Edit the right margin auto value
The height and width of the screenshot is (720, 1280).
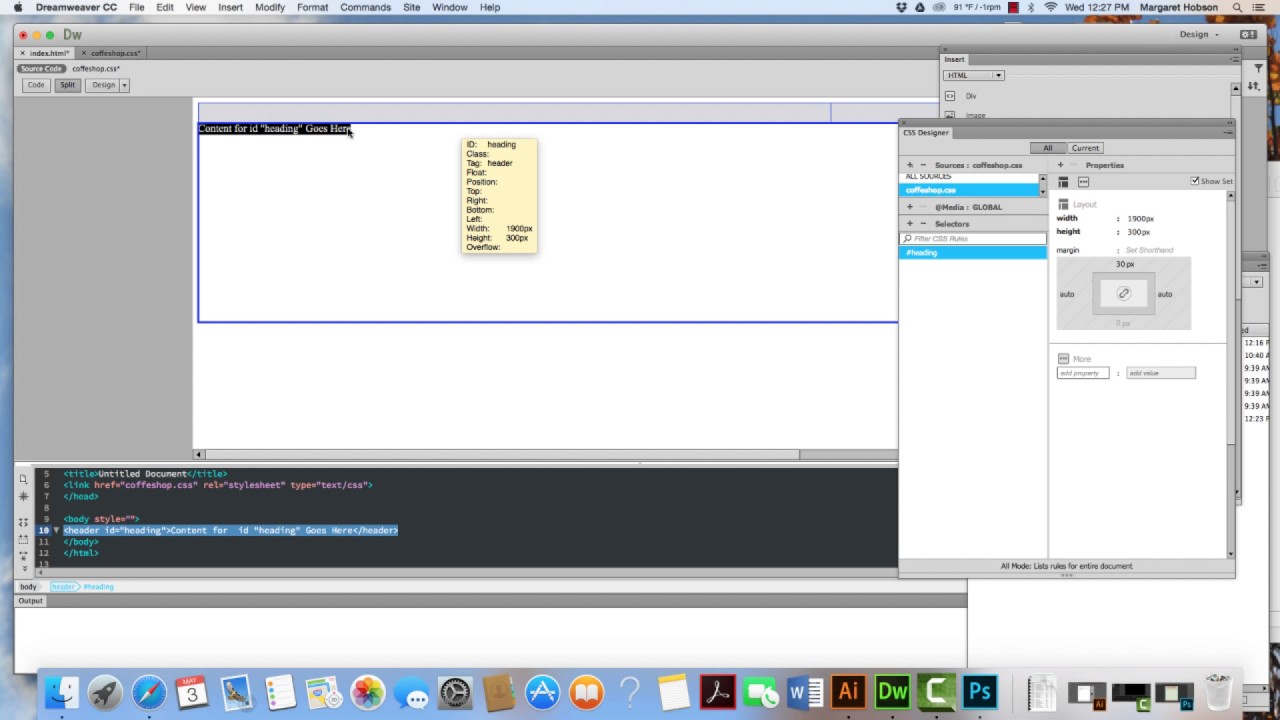tap(1165, 294)
